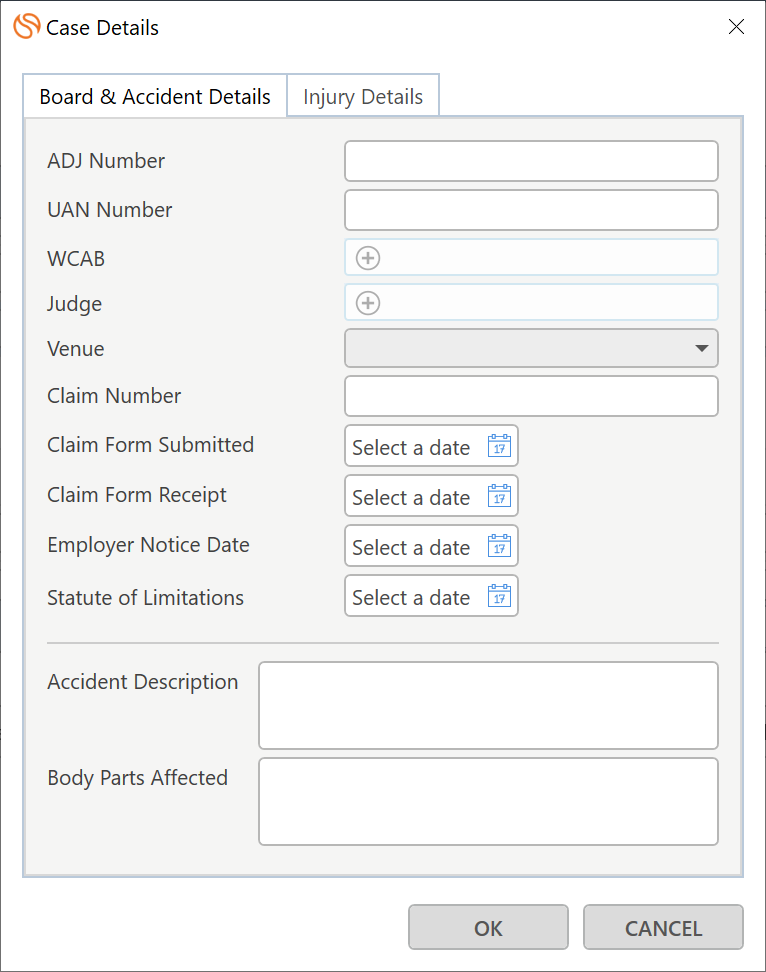Switch to the Injury Details tab
The height and width of the screenshot is (972, 766).
pyautogui.click(x=363, y=96)
